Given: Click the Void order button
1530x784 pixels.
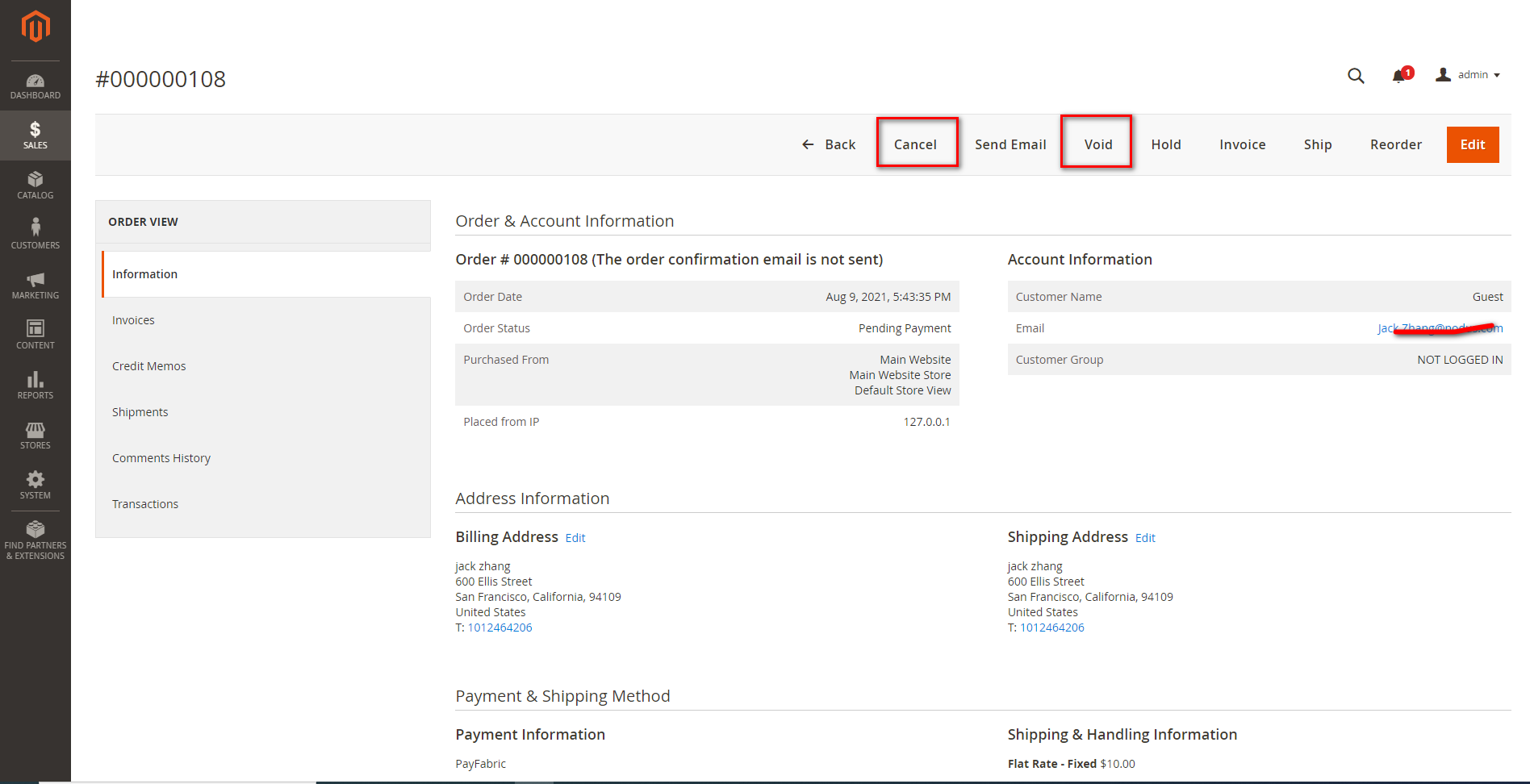Looking at the screenshot, I should 1097,144.
